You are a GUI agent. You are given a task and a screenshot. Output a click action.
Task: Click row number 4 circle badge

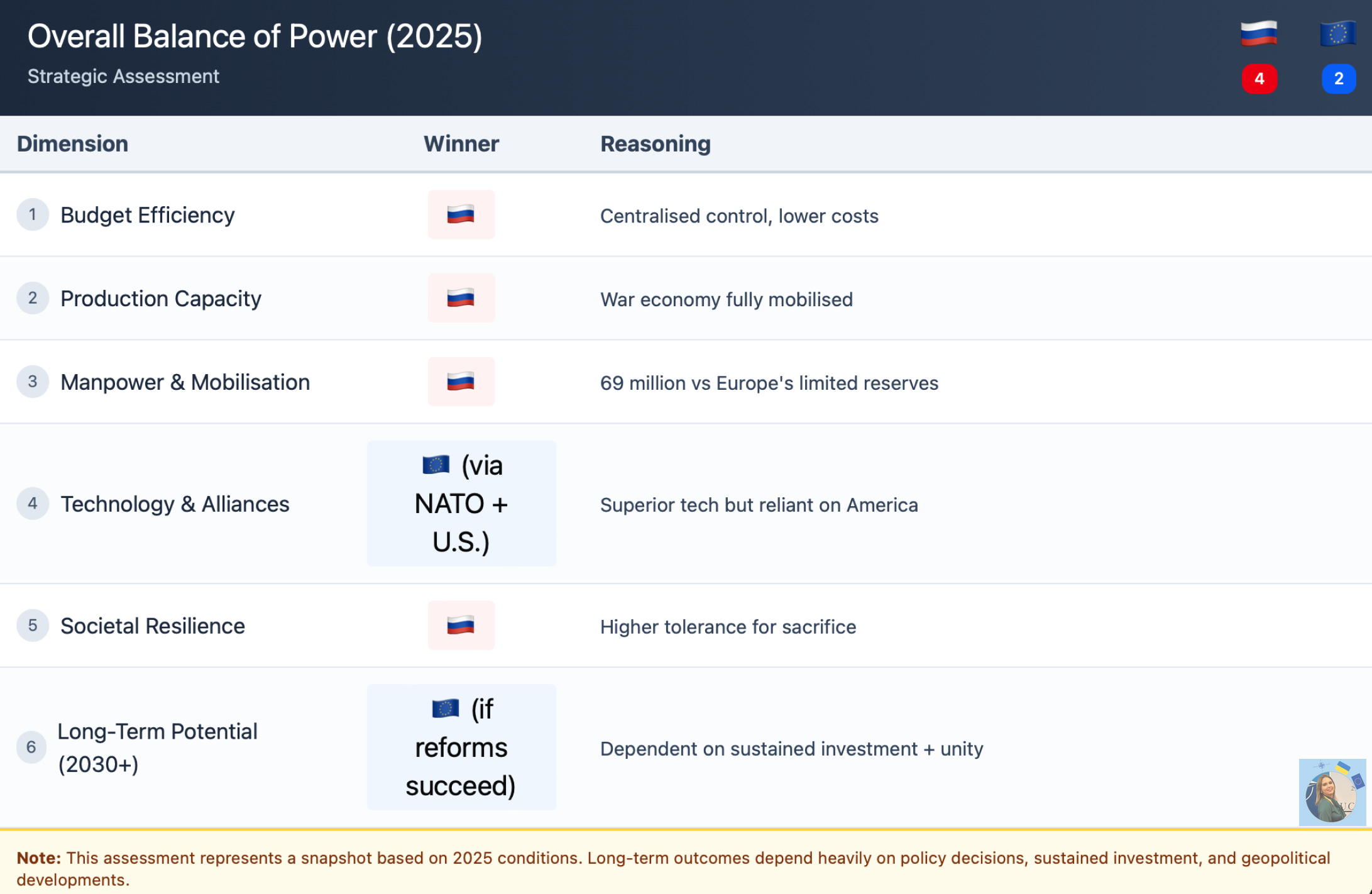pos(33,504)
